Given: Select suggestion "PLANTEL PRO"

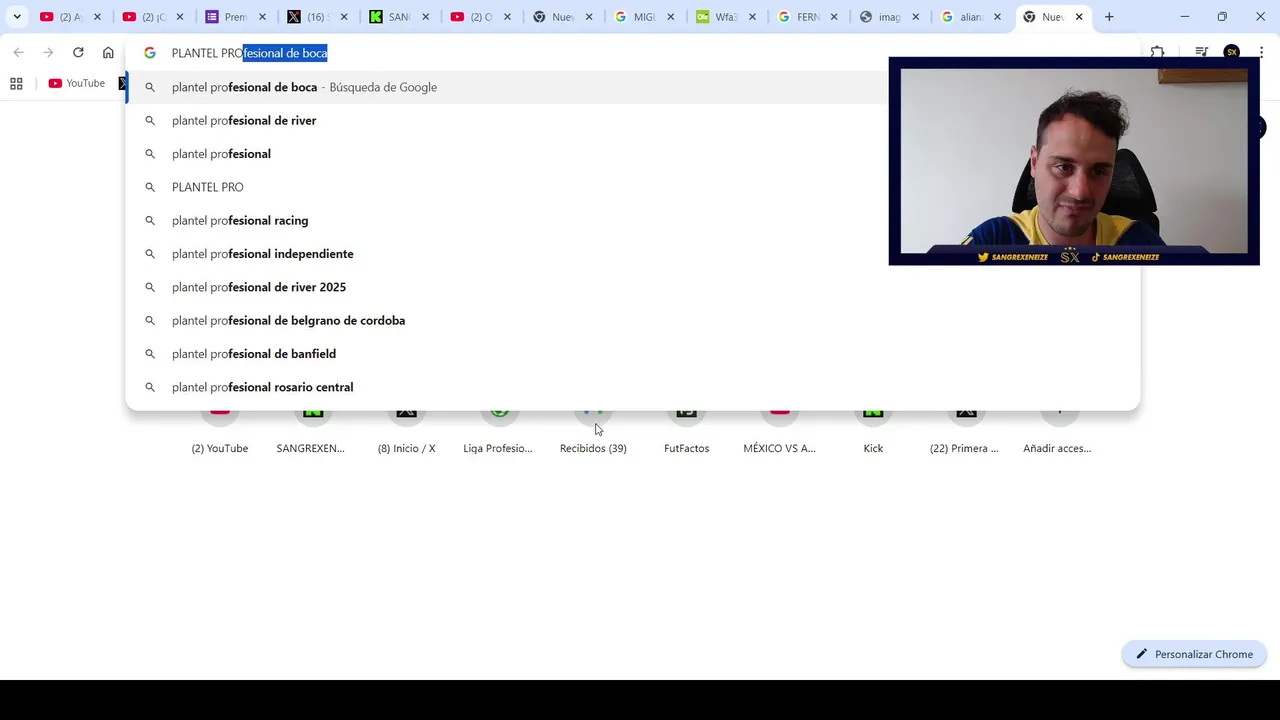Looking at the screenshot, I should [632, 187].
